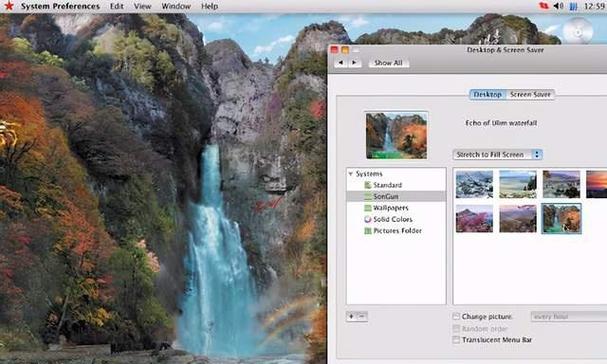
Task: Click the volume speaker icon in menu bar
Action: tap(558, 6)
